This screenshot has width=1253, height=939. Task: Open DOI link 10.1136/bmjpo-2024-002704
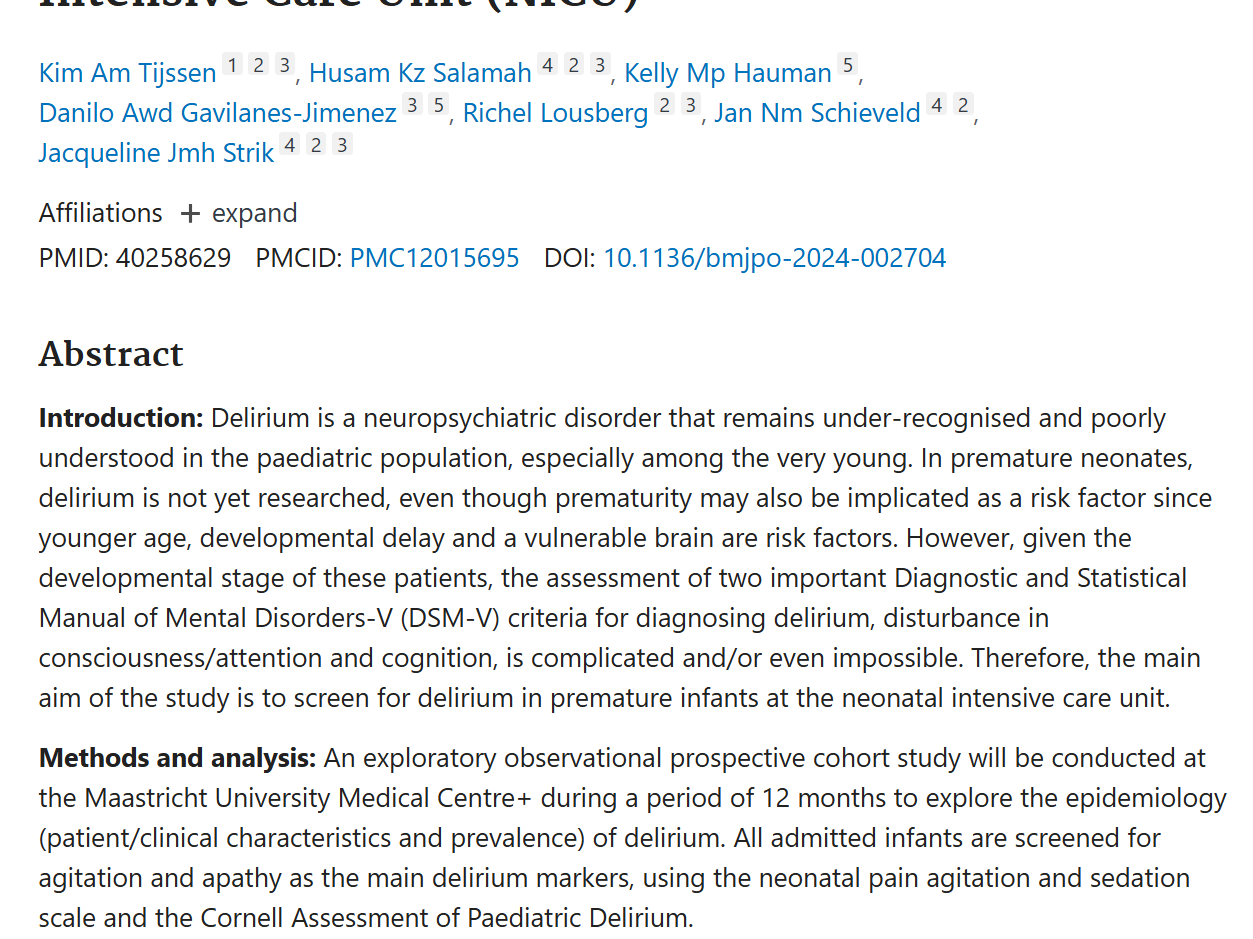774,258
